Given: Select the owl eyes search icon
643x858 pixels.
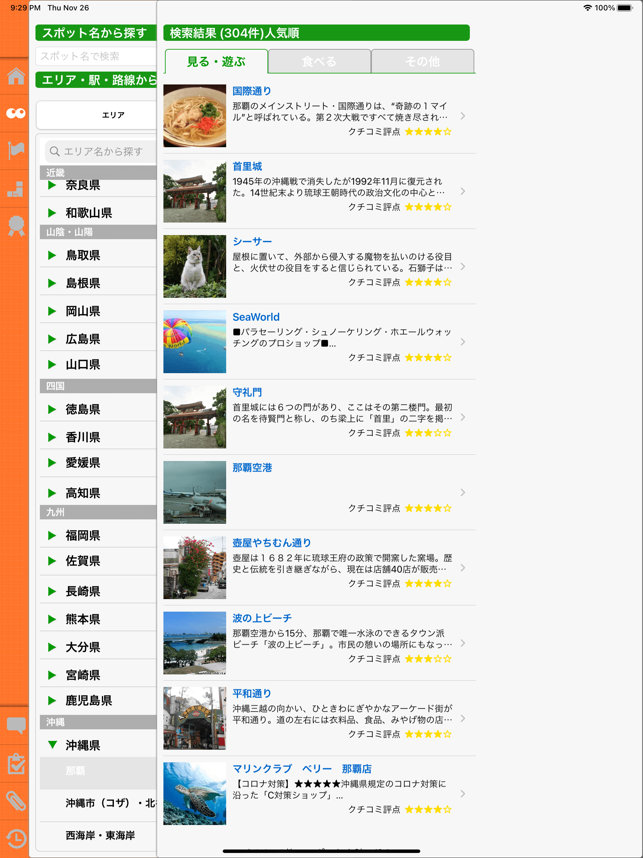Looking at the screenshot, I should click(x=16, y=113).
